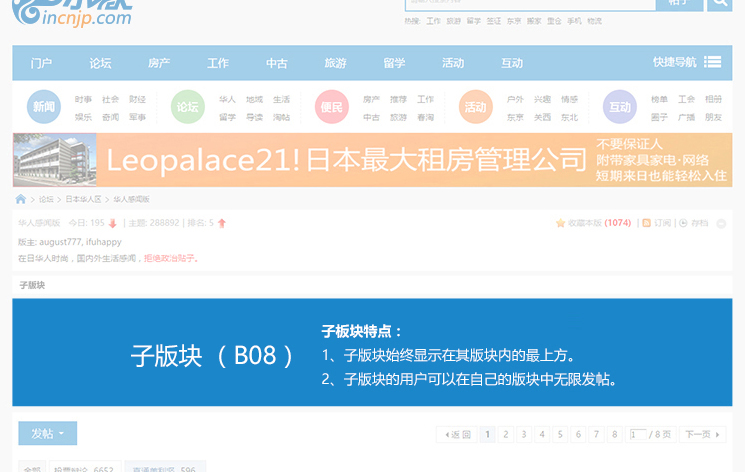Open the 快捷导航 quick navigation label

(675, 62)
